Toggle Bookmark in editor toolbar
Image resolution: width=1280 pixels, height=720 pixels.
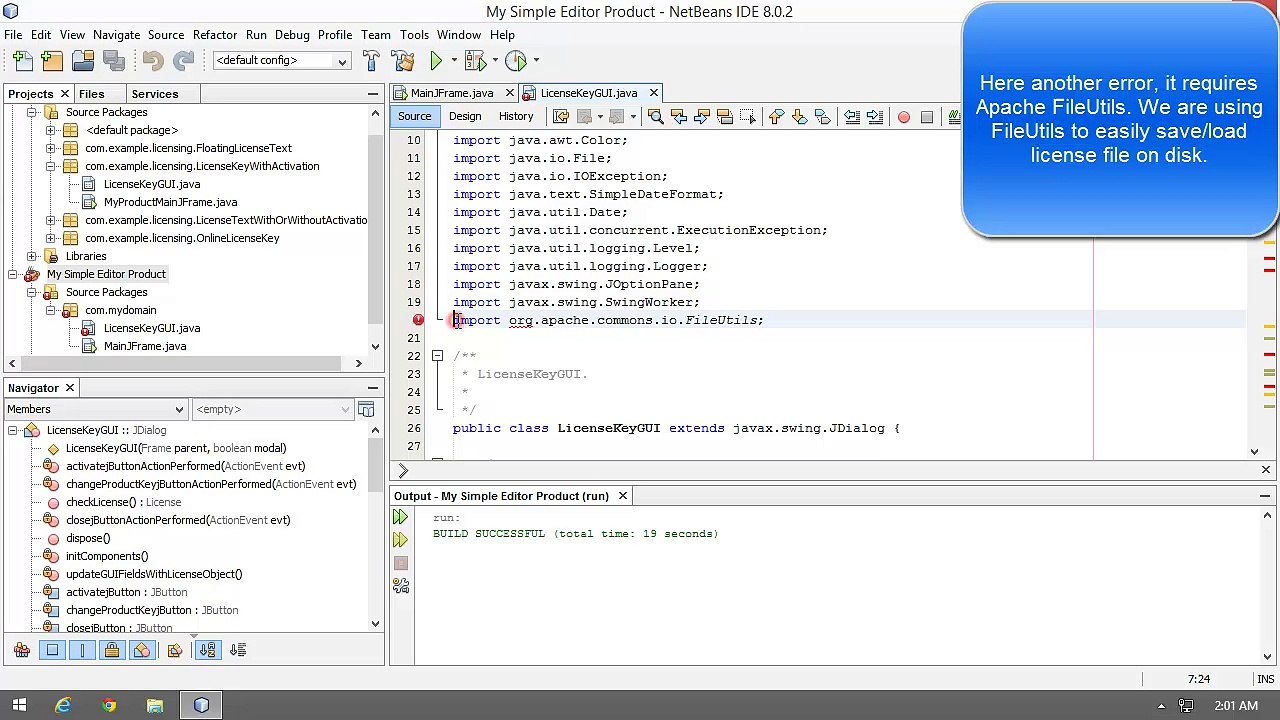pos(822,117)
